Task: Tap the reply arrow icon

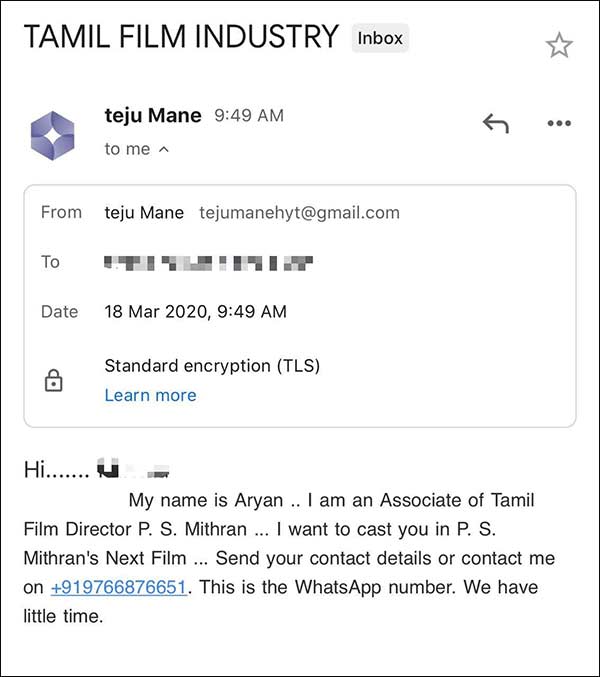Action: (496, 123)
